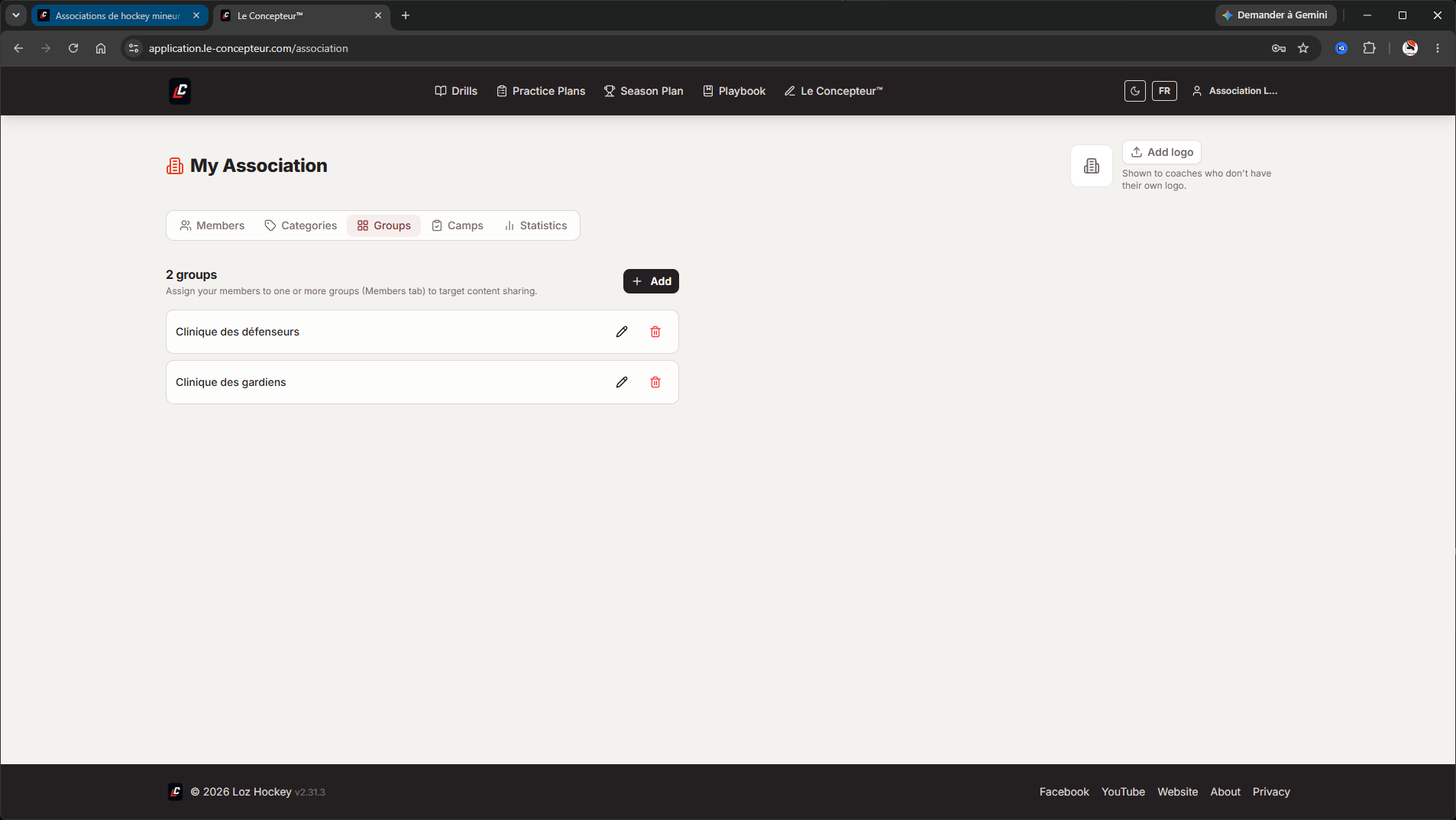Select the Groups tab
The height and width of the screenshot is (820, 1456).
(x=383, y=225)
